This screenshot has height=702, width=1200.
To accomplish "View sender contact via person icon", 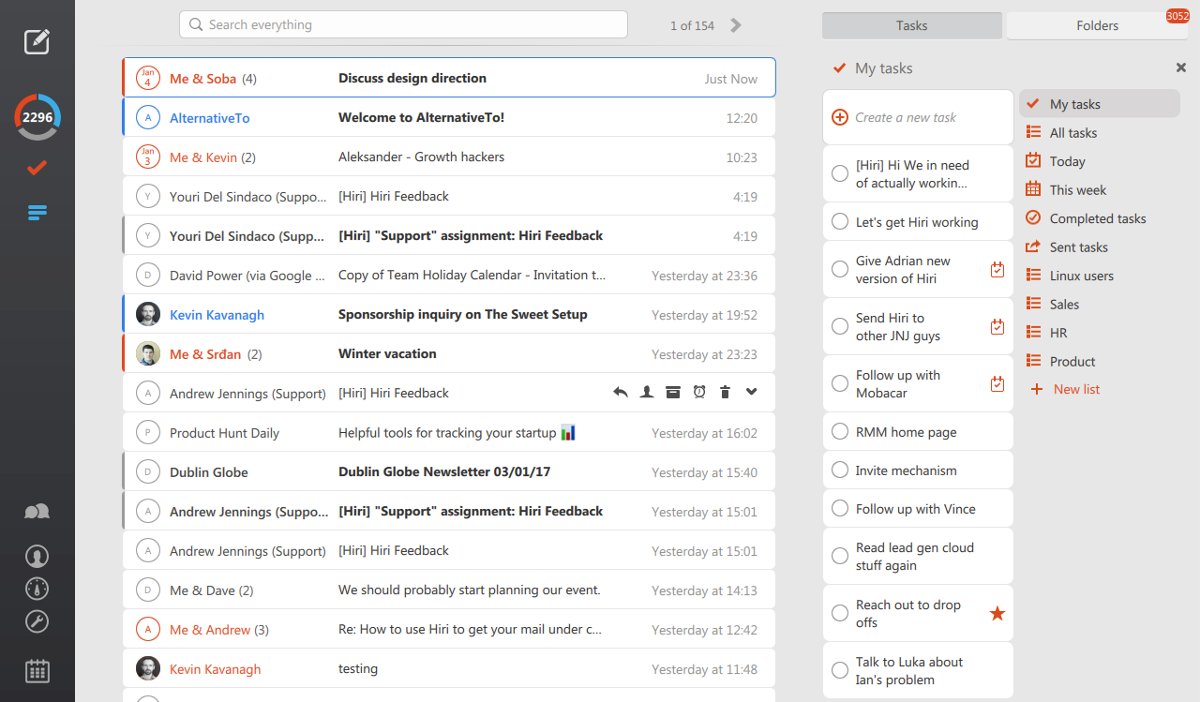I will [x=646, y=392].
